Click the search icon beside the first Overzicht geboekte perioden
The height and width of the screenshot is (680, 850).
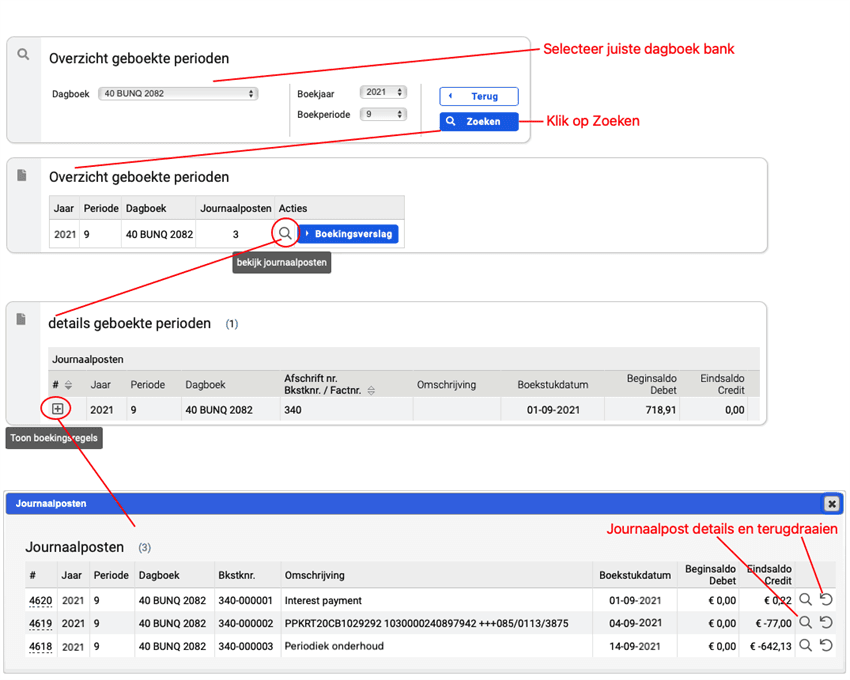(23, 54)
